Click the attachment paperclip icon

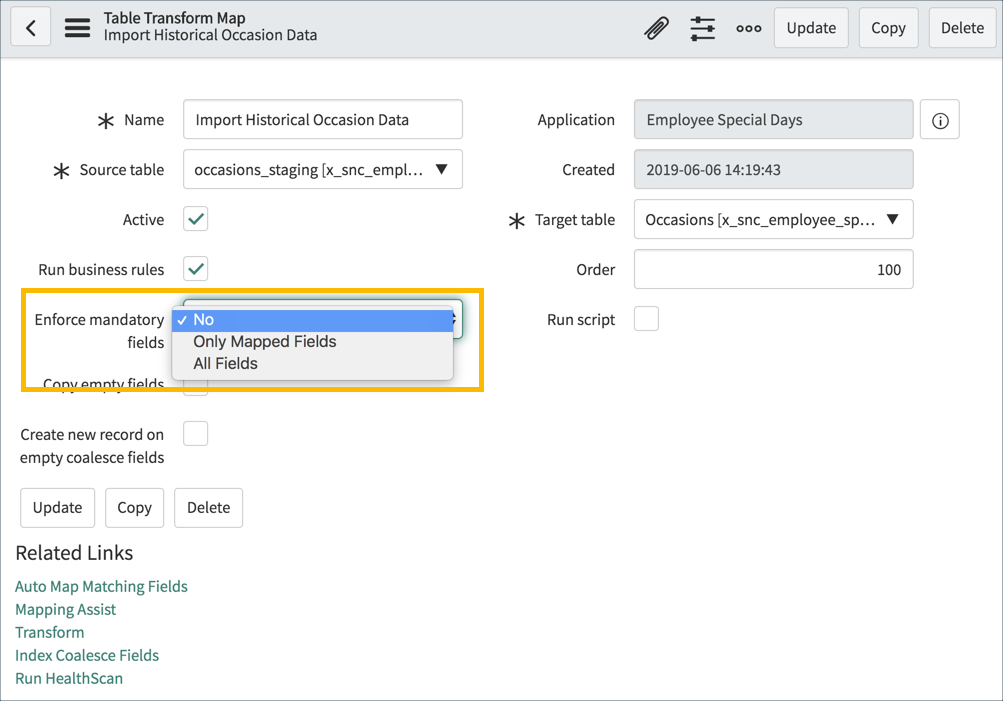[x=655, y=27]
